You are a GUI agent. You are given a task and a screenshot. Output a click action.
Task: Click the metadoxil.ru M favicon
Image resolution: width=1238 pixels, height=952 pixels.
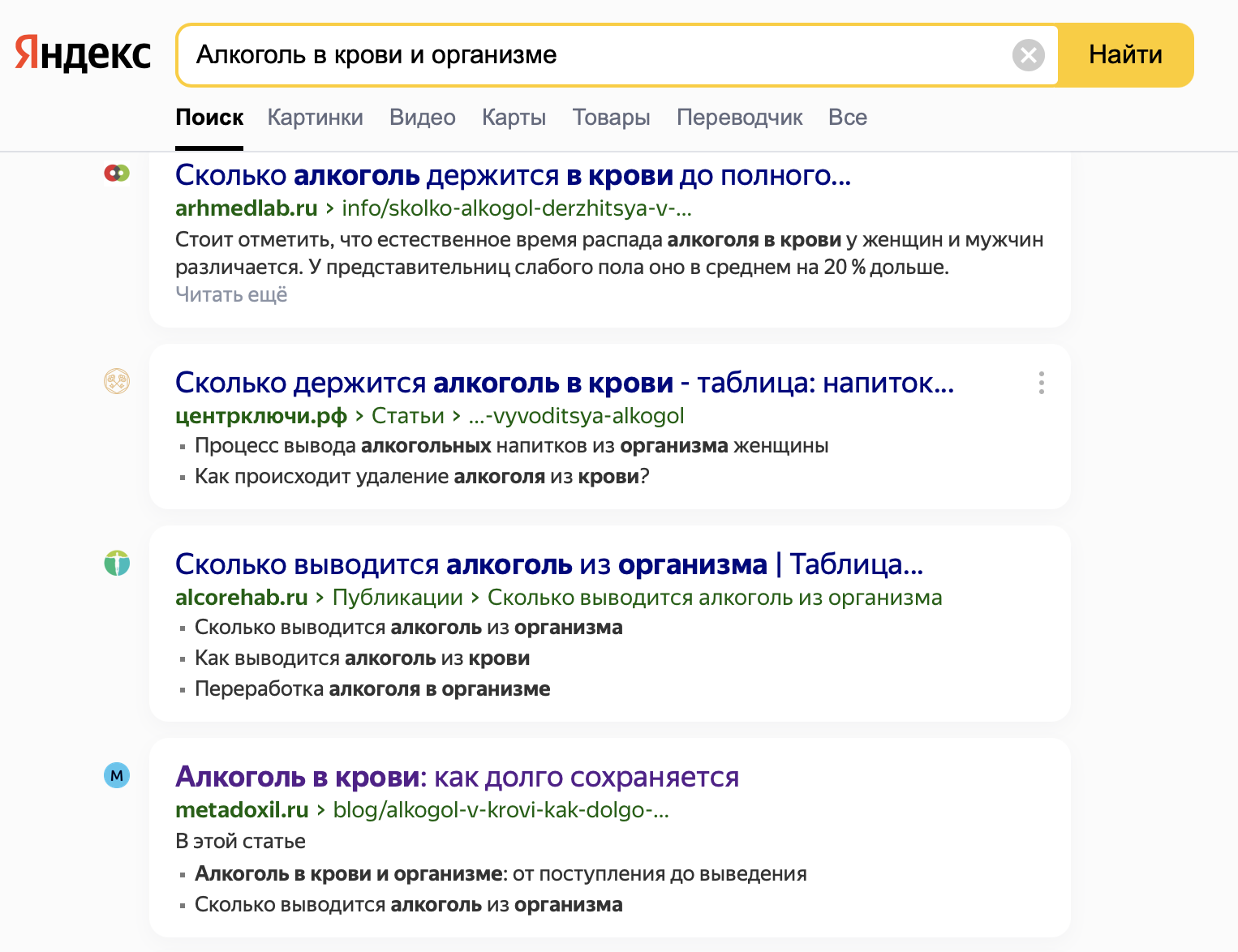click(117, 775)
